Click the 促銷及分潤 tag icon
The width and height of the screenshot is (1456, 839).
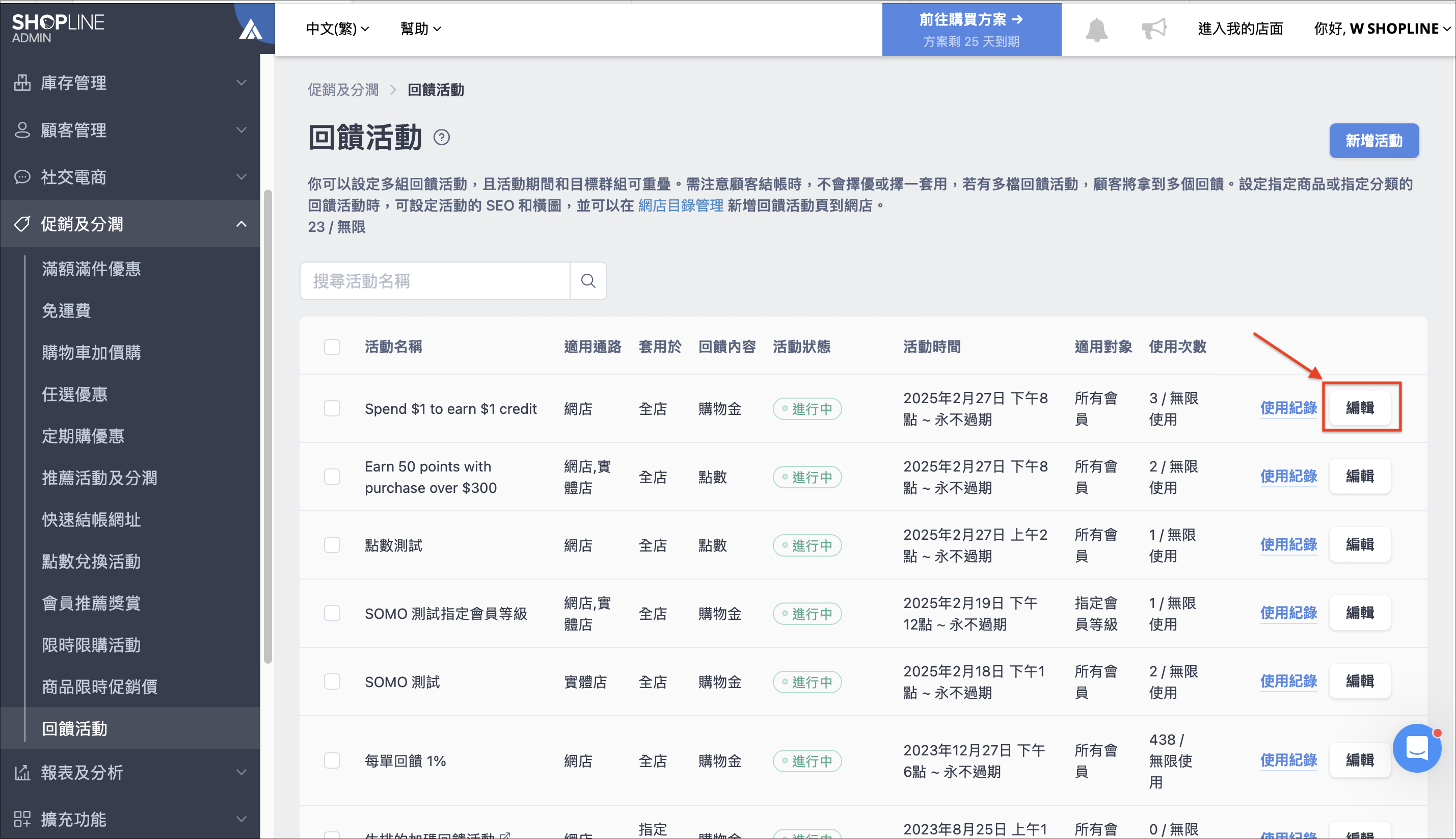coord(22,224)
